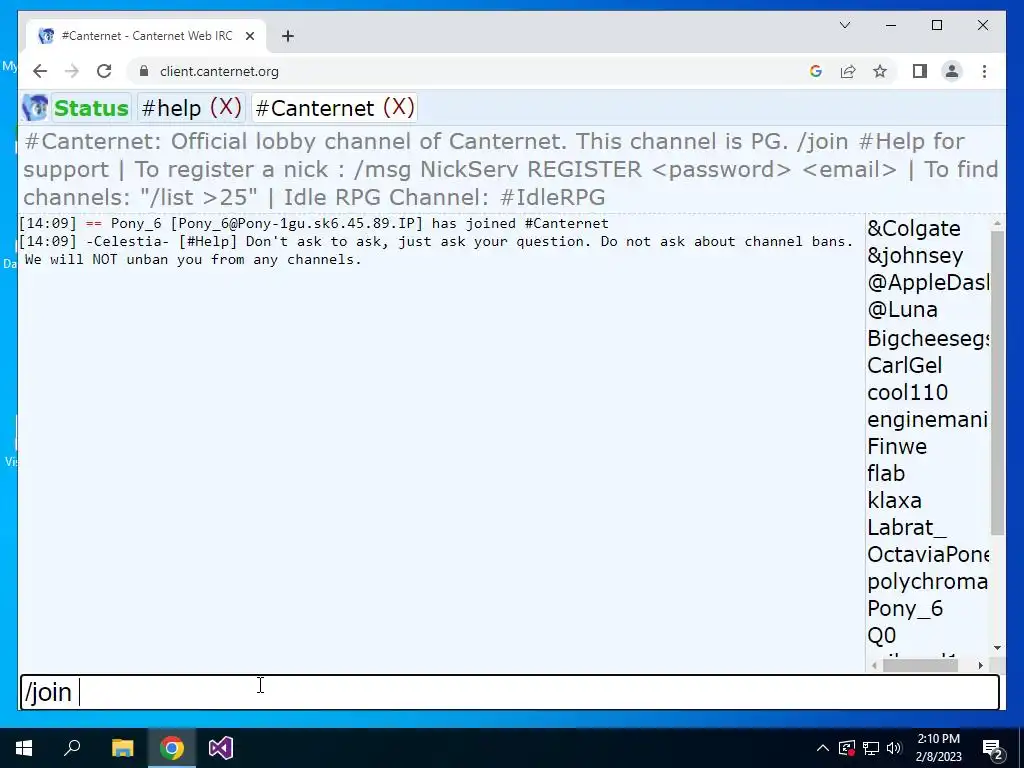Select user Pony_6 in nick list

[x=904, y=609]
